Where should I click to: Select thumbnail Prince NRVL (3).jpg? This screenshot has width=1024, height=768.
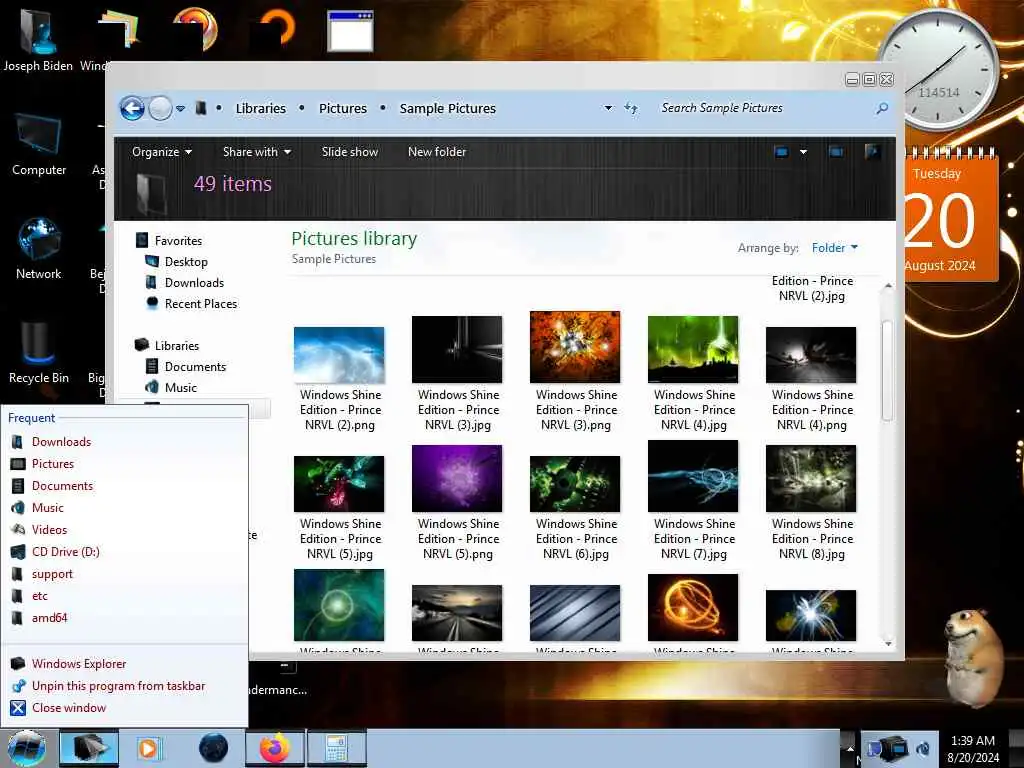pyautogui.click(x=457, y=349)
